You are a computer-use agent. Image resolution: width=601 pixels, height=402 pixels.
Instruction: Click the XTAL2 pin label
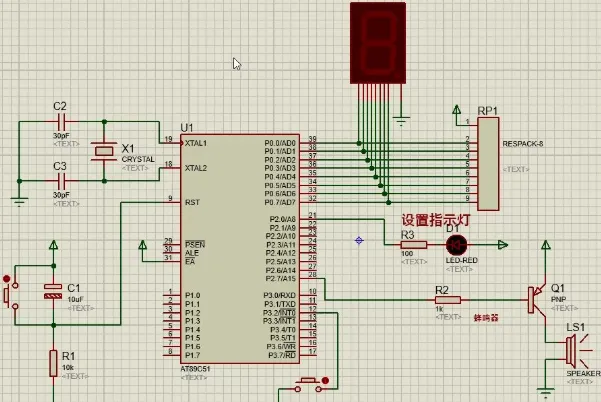click(x=196, y=168)
